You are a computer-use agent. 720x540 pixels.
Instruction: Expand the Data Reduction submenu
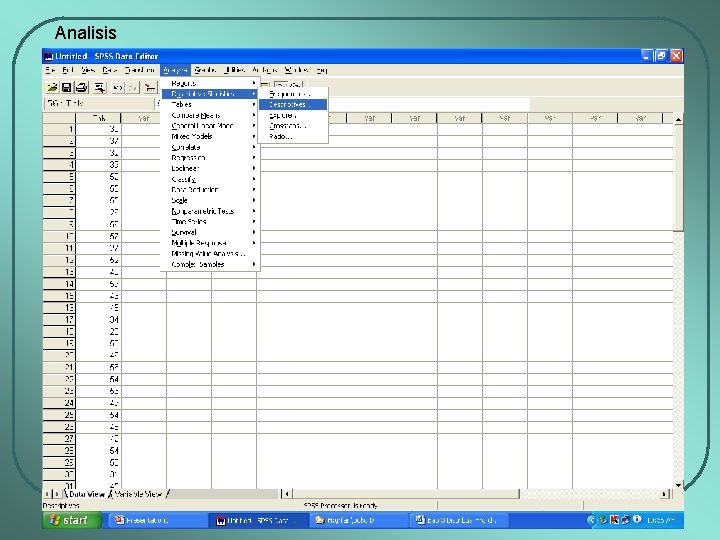(x=210, y=190)
